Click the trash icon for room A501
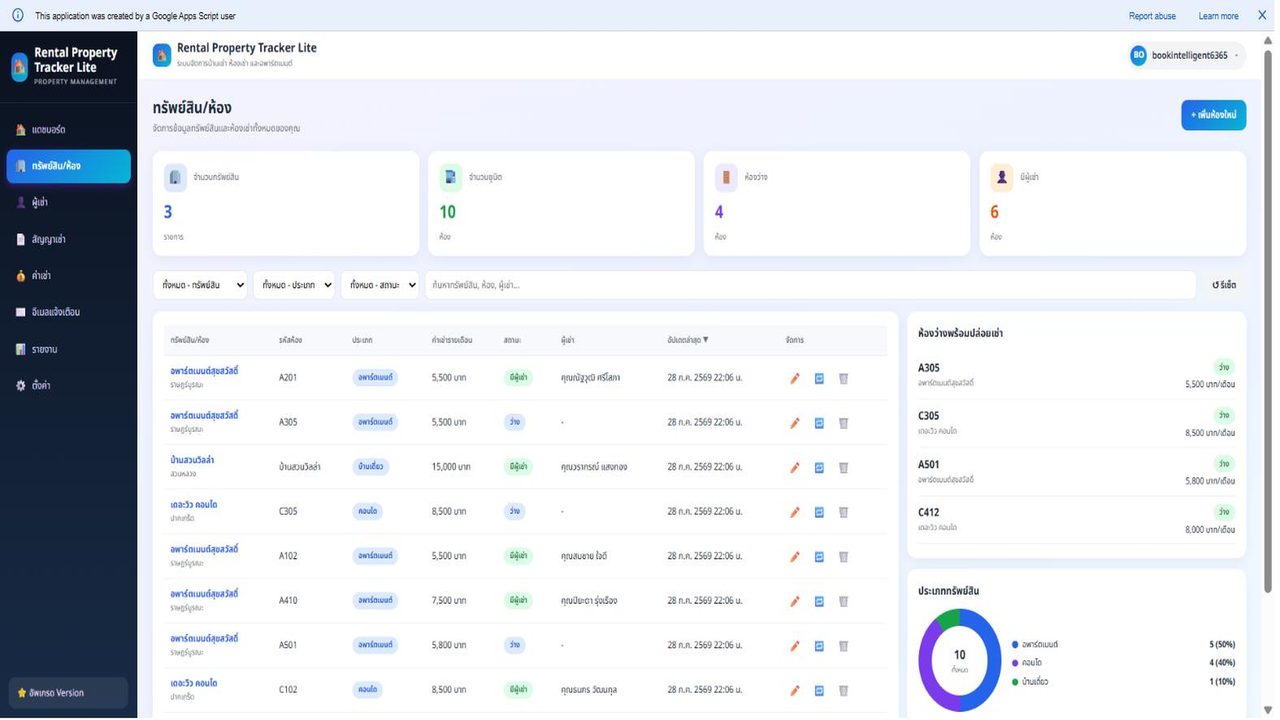Viewport: 1280px width, 720px height. point(843,645)
